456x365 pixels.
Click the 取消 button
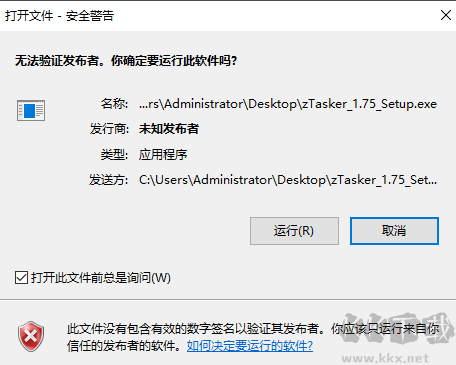(x=394, y=231)
